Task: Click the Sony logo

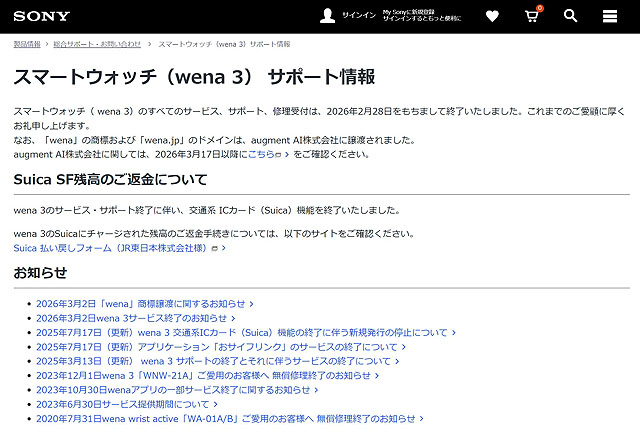Action: coord(33,15)
